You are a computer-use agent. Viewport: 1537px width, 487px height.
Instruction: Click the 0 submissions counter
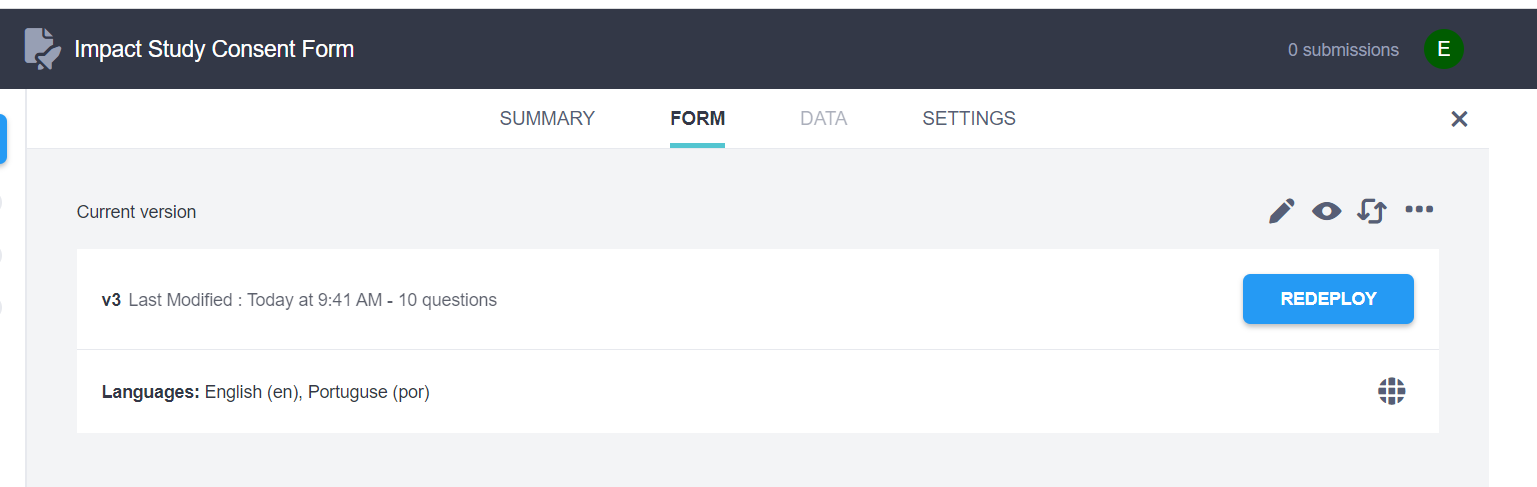[1343, 50]
